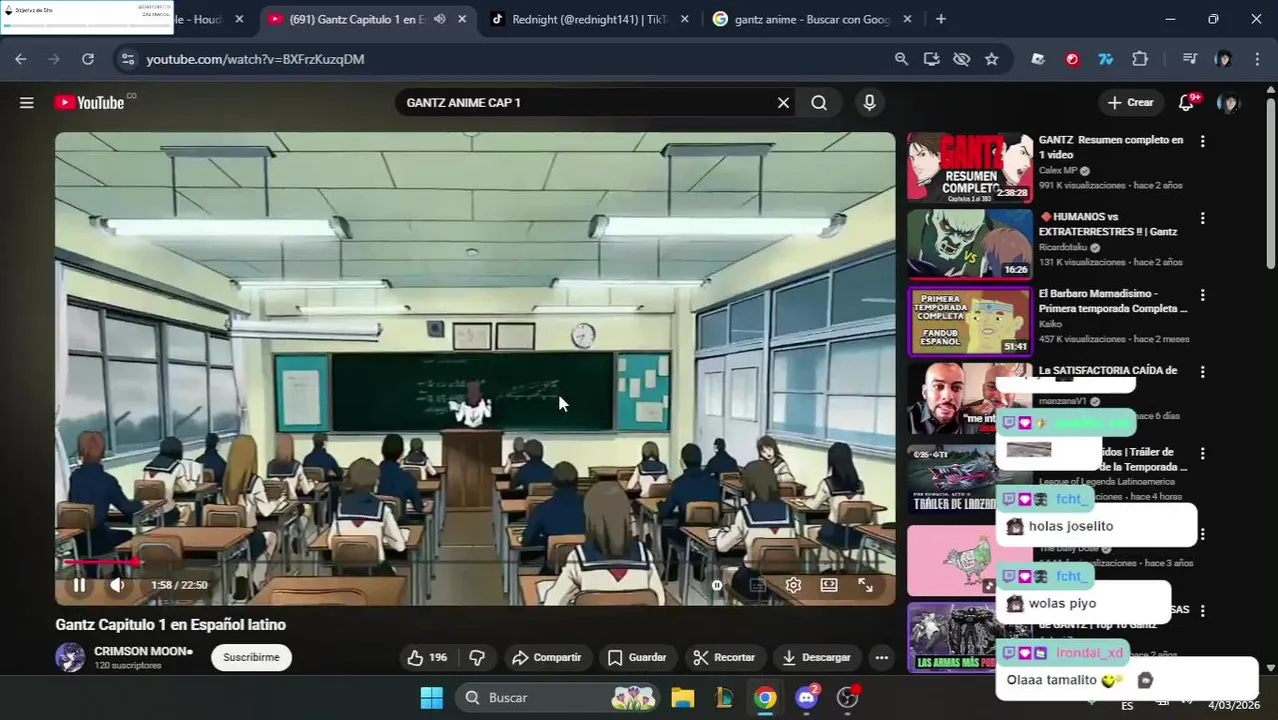This screenshot has height=720, width=1278.
Task: Open options for La SATISFACTORIA CAÍDA video
Action: (x=1203, y=371)
